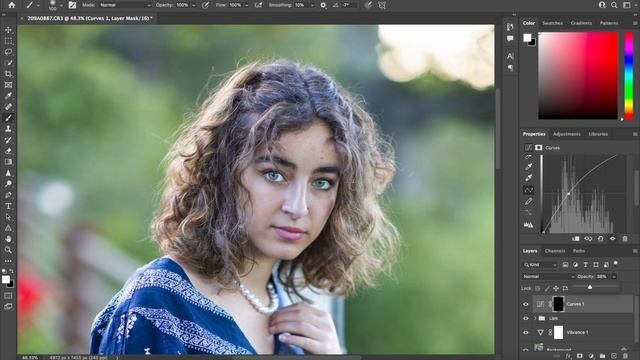Select the Curves 1 layer mask thumbnail
Screen dimensions: 640x360
point(558,304)
